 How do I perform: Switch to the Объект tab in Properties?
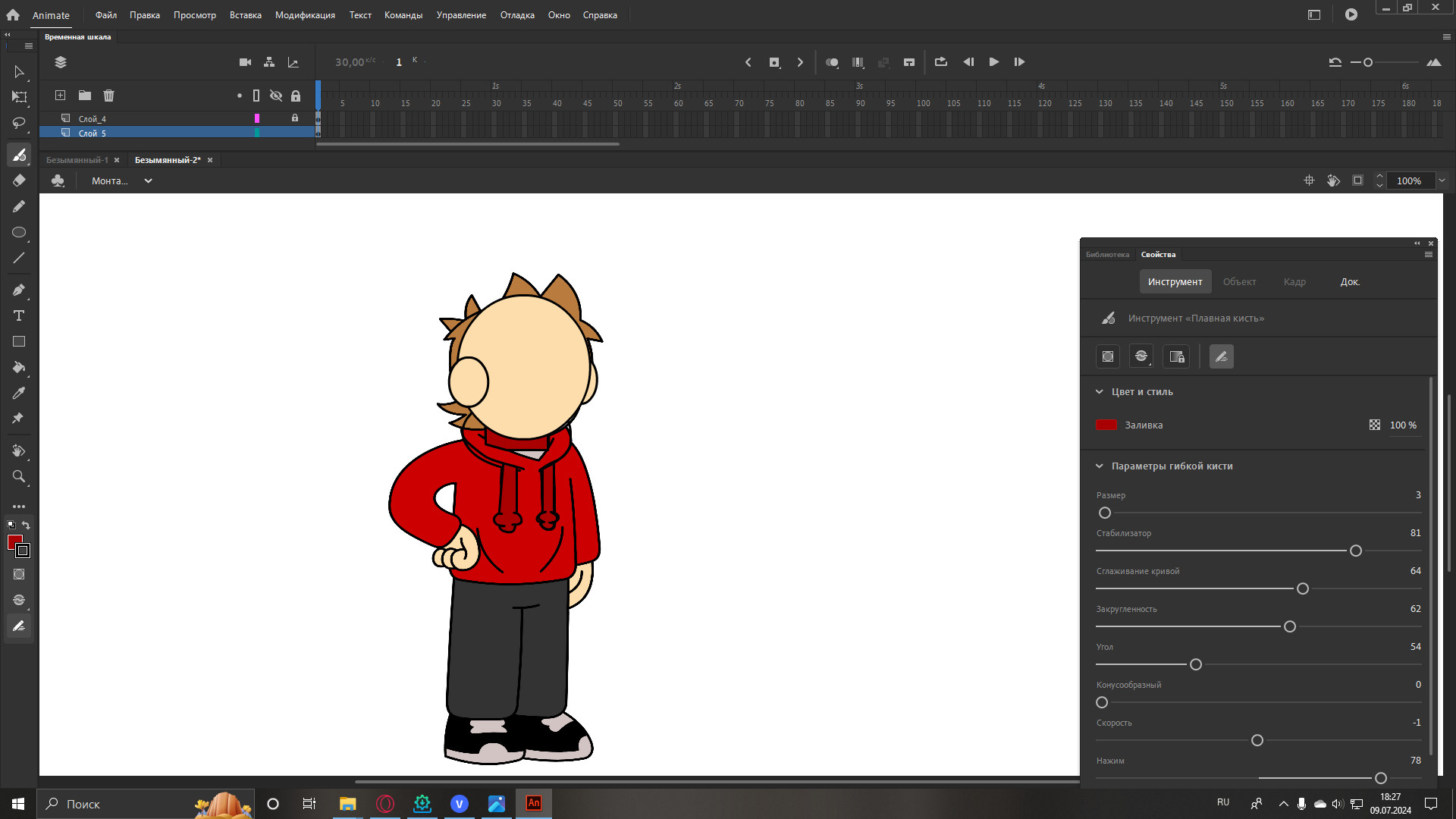pos(1239,281)
